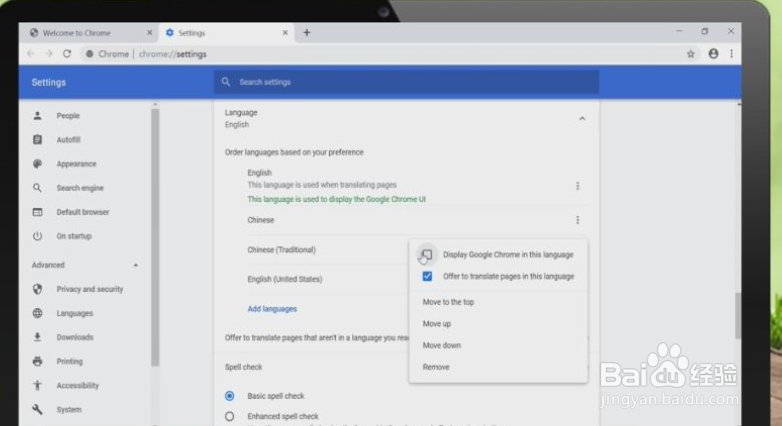Open Downloads settings section
Screen dimensions: 782x426
75,337
